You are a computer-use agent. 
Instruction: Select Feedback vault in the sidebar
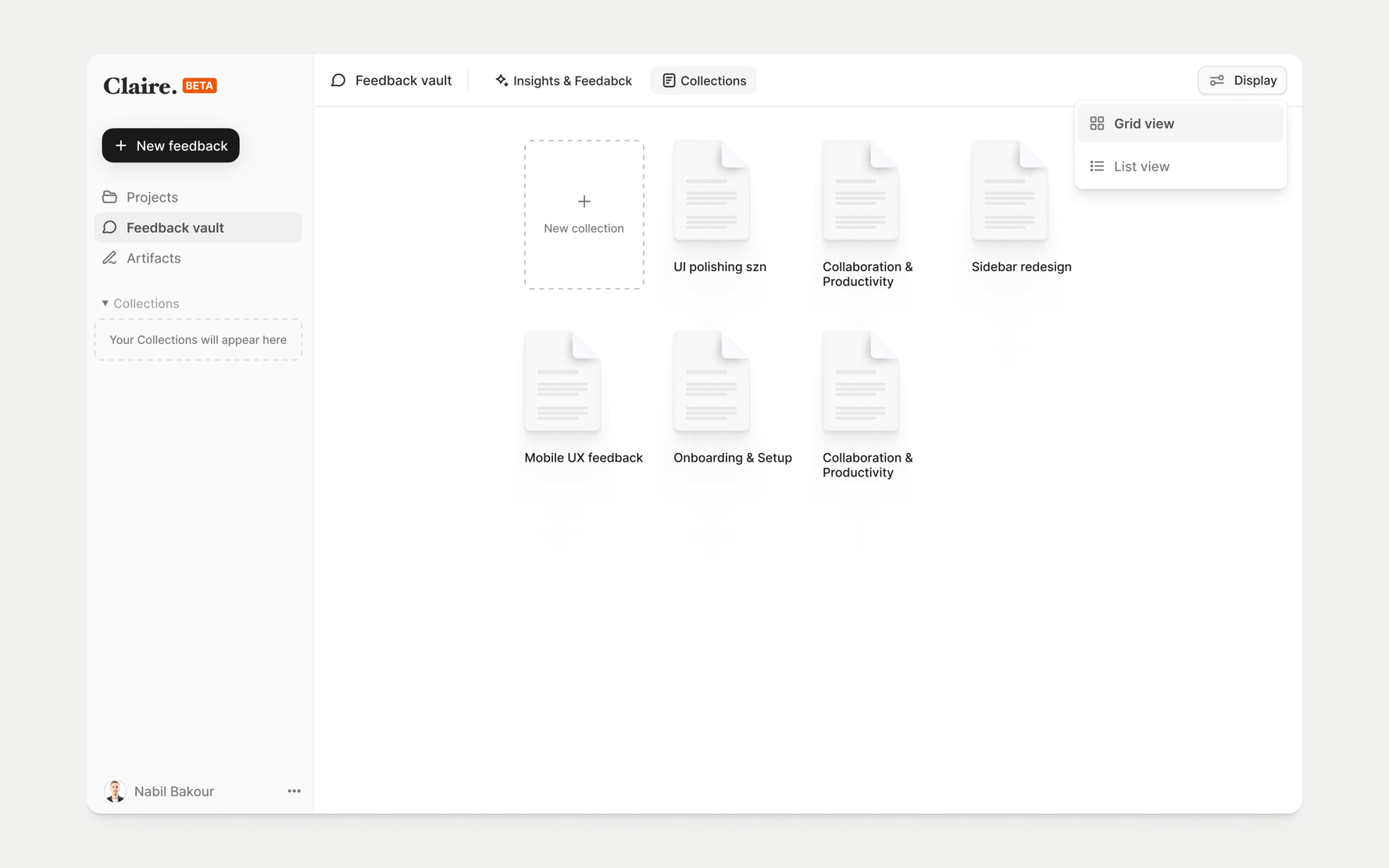[x=198, y=227]
